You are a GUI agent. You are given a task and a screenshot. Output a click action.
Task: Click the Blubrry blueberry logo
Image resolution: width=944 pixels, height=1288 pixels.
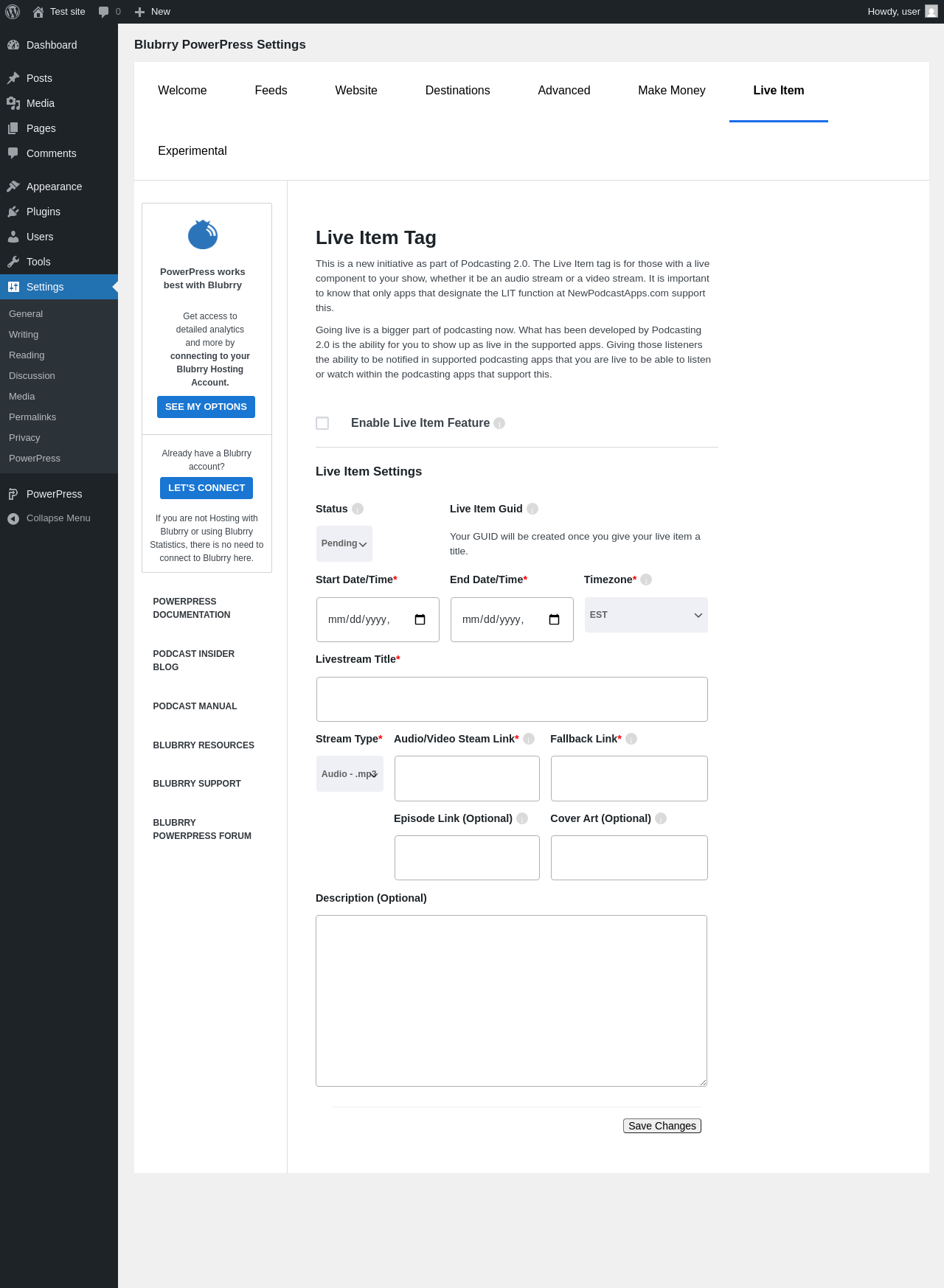coord(203,234)
